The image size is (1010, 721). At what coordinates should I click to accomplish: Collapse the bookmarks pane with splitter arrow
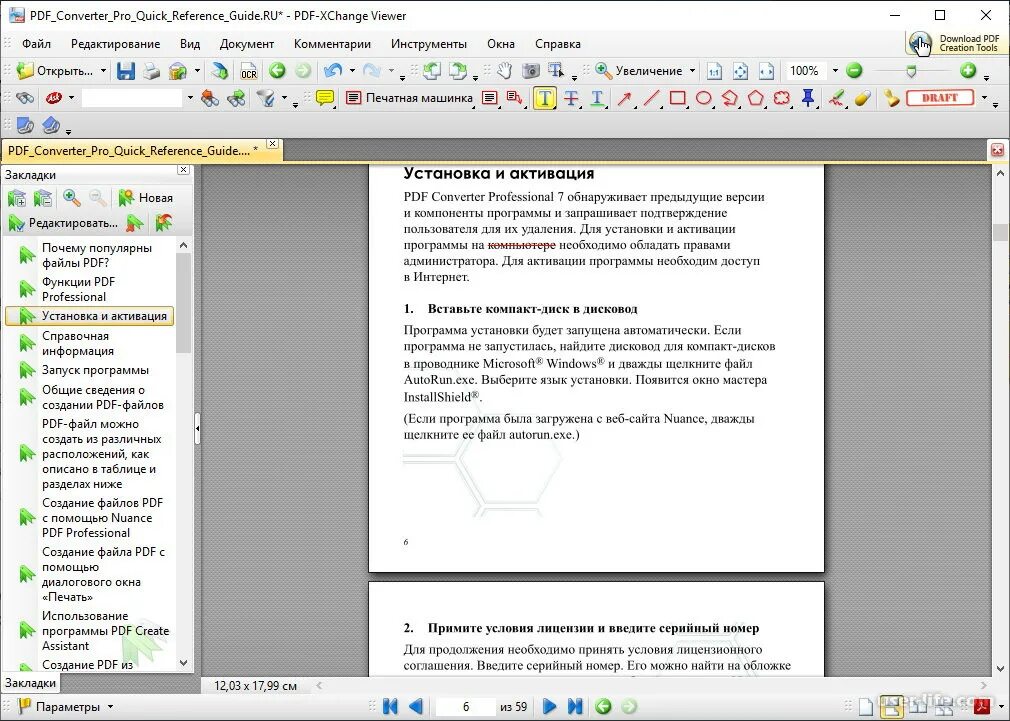(197, 427)
